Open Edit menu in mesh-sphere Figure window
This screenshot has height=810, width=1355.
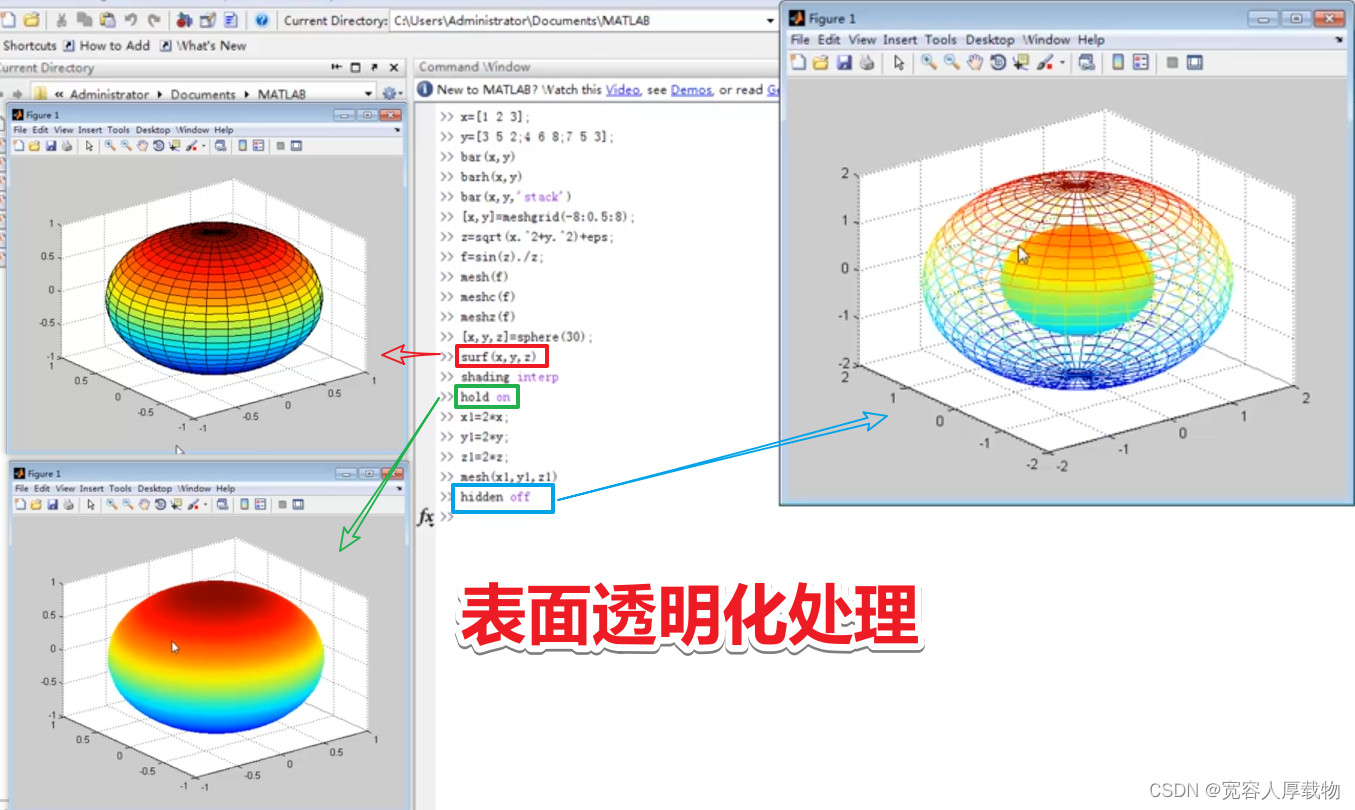829,40
